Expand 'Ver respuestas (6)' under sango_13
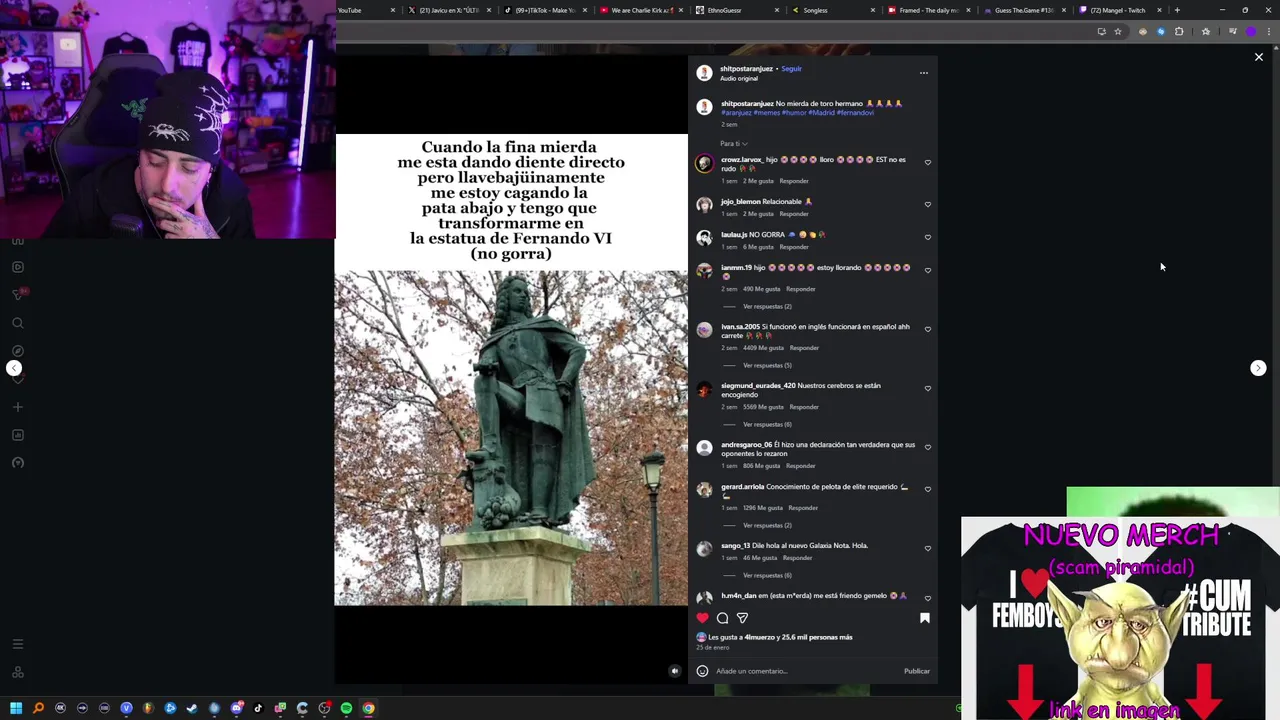Screen dimensions: 1280x720 (767, 576)
